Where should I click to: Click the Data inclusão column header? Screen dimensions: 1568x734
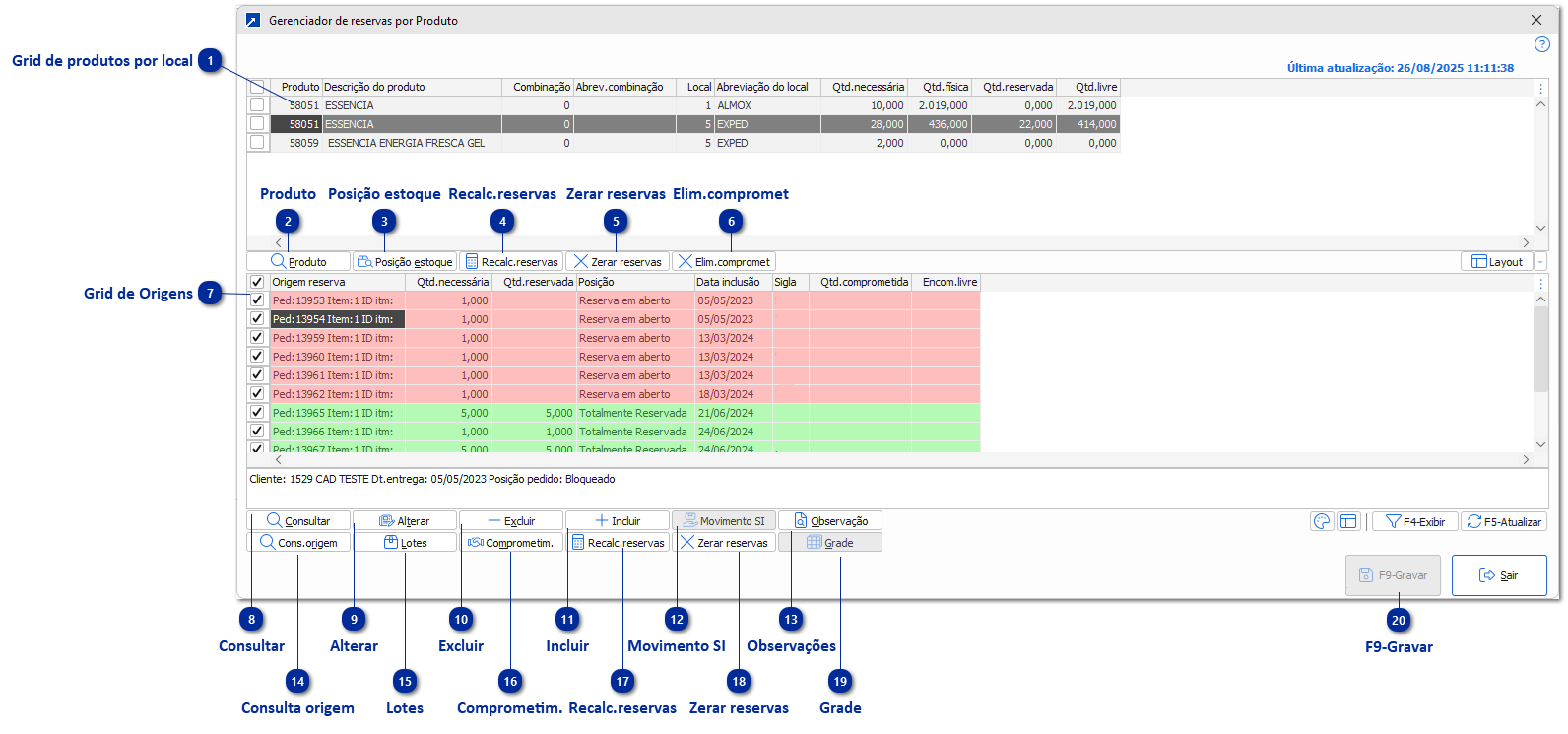click(x=728, y=282)
